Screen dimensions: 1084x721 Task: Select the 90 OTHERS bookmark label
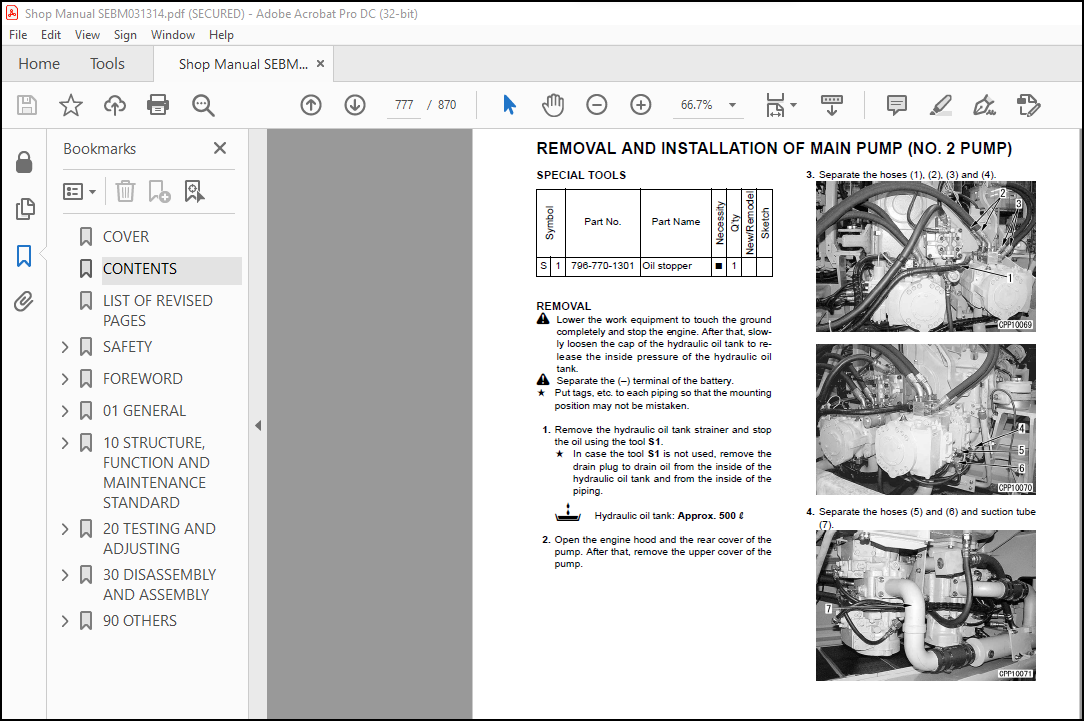click(140, 621)
